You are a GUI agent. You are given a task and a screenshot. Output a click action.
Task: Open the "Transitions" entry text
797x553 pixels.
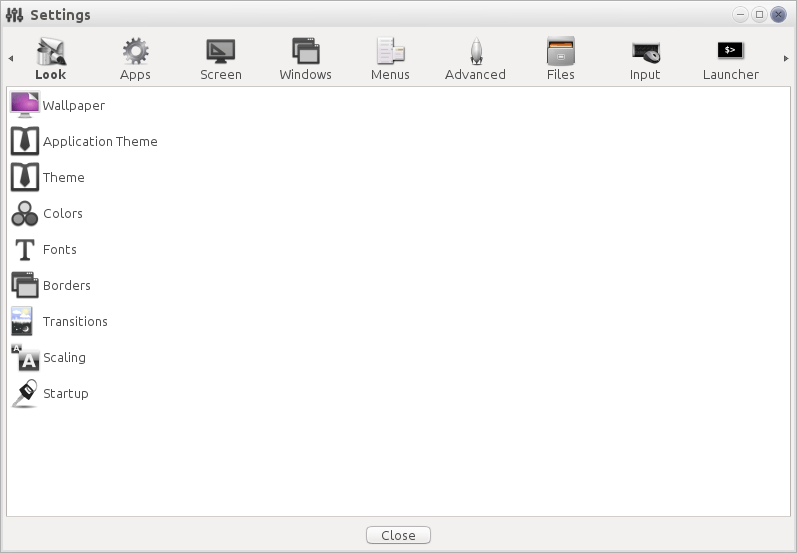(x=75, y=321)
